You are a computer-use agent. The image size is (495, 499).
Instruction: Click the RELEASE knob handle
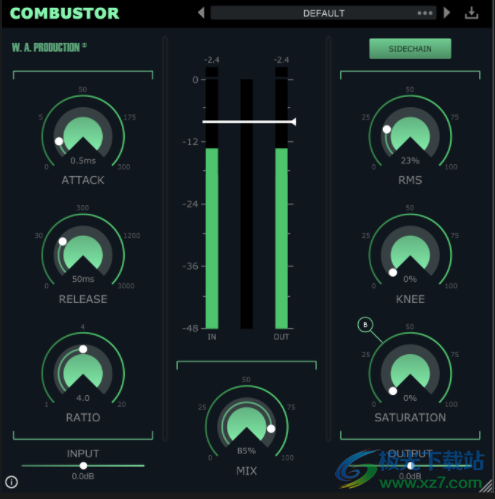(63, 241)
